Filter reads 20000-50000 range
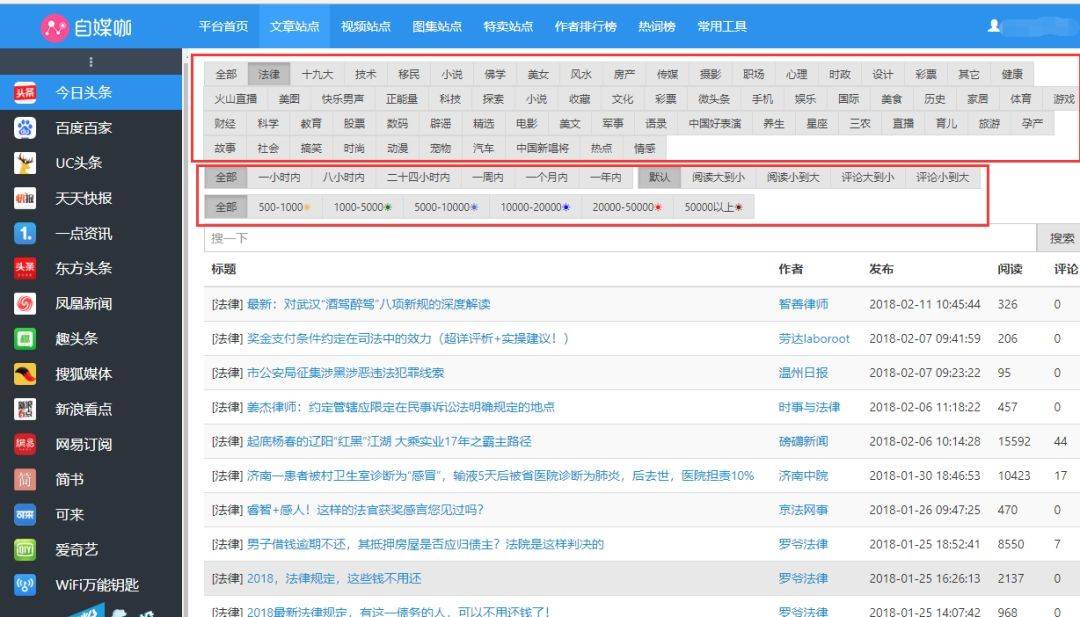Screen dimensions: 1080x617 627,207
